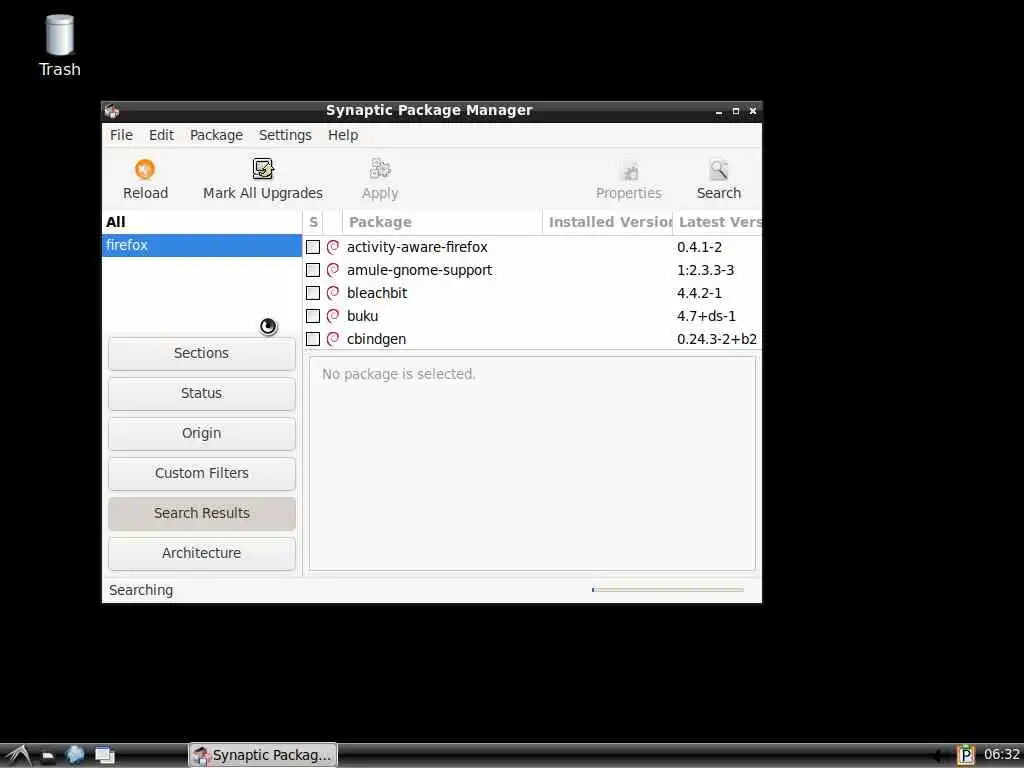The image size is (1024, 768).
Task: Click the Architecture filter button
Action: pos(202,553)
